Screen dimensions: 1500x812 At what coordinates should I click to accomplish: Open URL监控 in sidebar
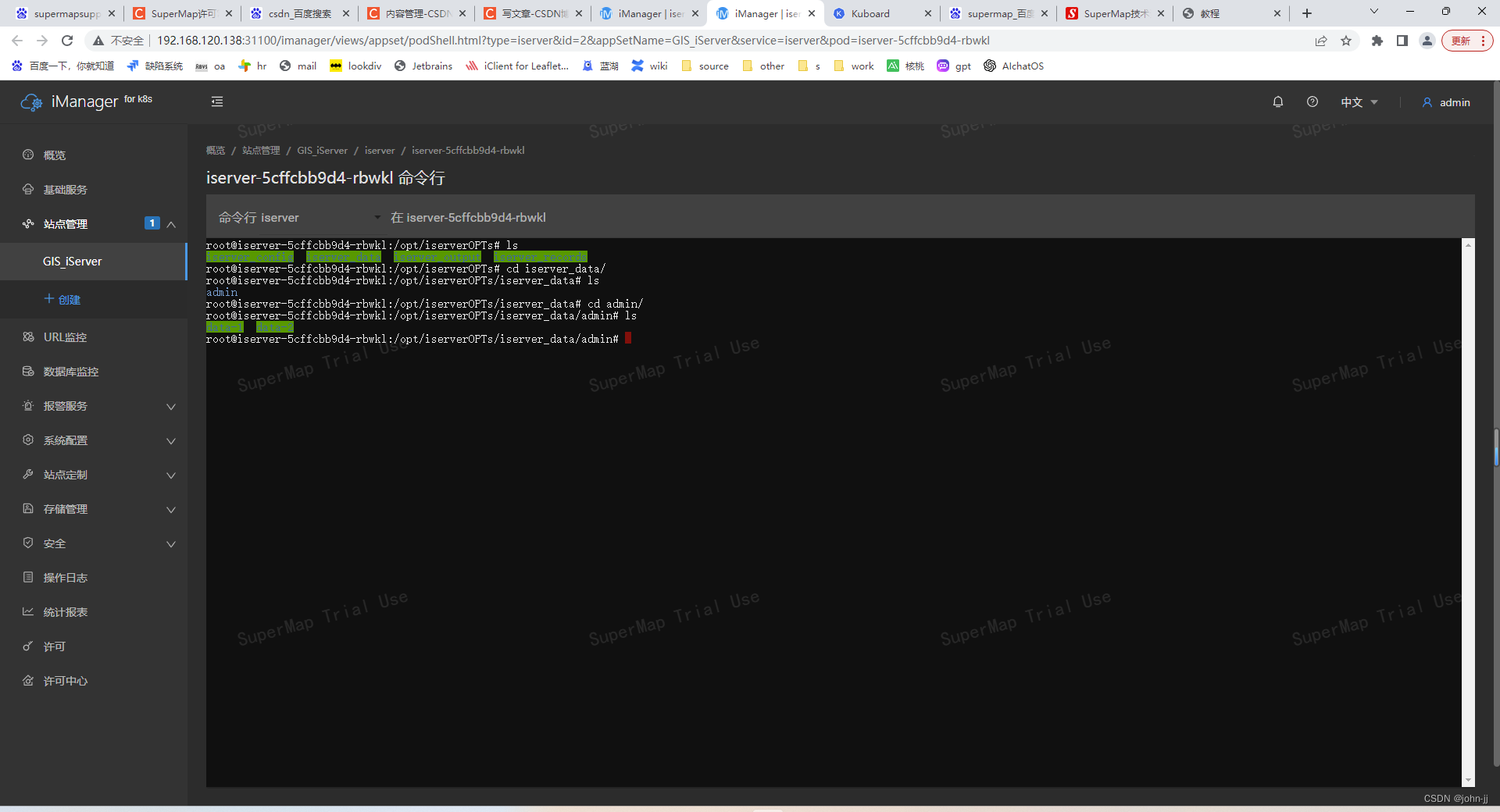[65, 337]
